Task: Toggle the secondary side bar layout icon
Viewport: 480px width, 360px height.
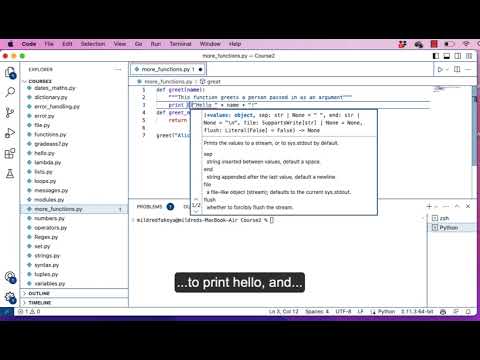Action: (x=458, y=56)
